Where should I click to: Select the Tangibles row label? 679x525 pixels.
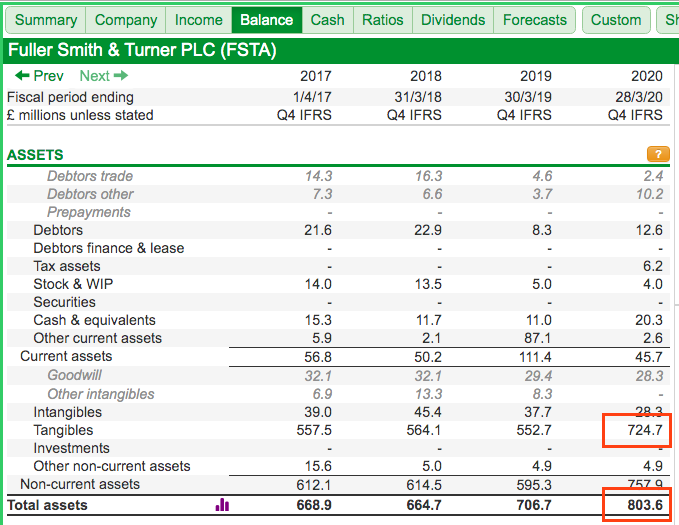63,430
